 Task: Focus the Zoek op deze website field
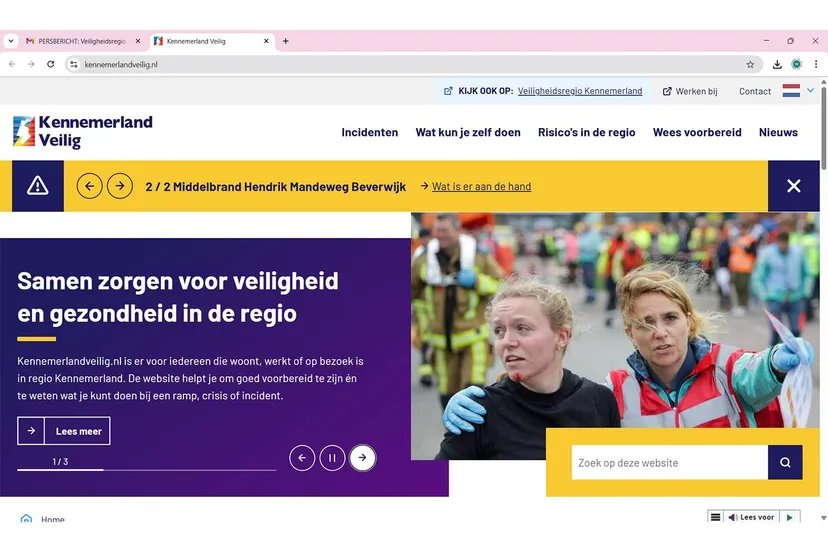pyautogui.click(x=669, y=463)
